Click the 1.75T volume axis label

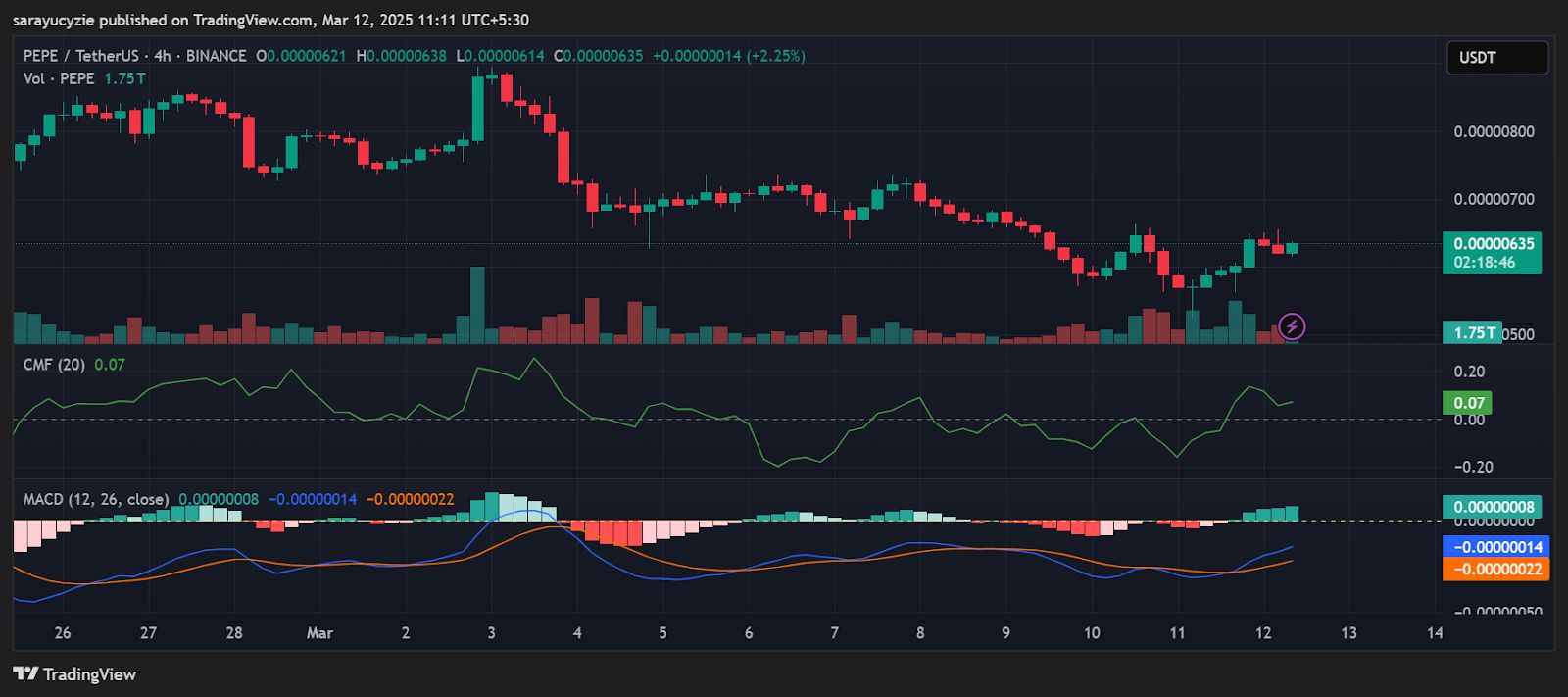(x=1473, y=333)
